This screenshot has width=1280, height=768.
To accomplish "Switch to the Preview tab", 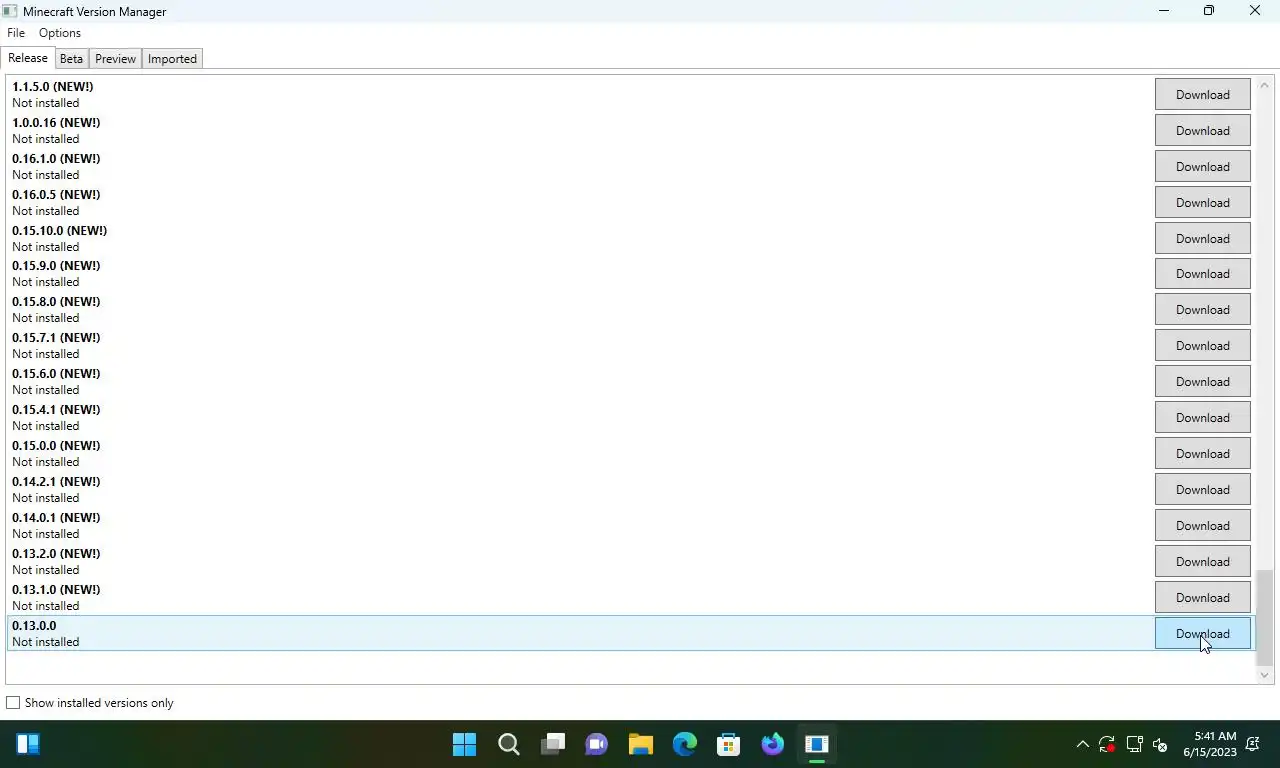I will coord(115,59).
